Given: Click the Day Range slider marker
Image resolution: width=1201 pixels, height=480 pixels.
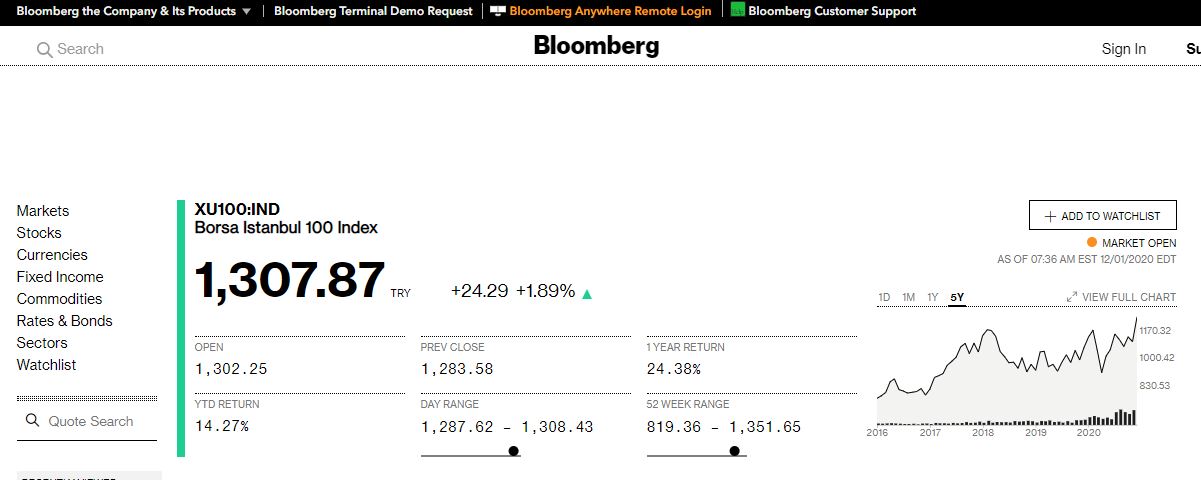Looking at the screenshot, I should (x=514, y=451).
